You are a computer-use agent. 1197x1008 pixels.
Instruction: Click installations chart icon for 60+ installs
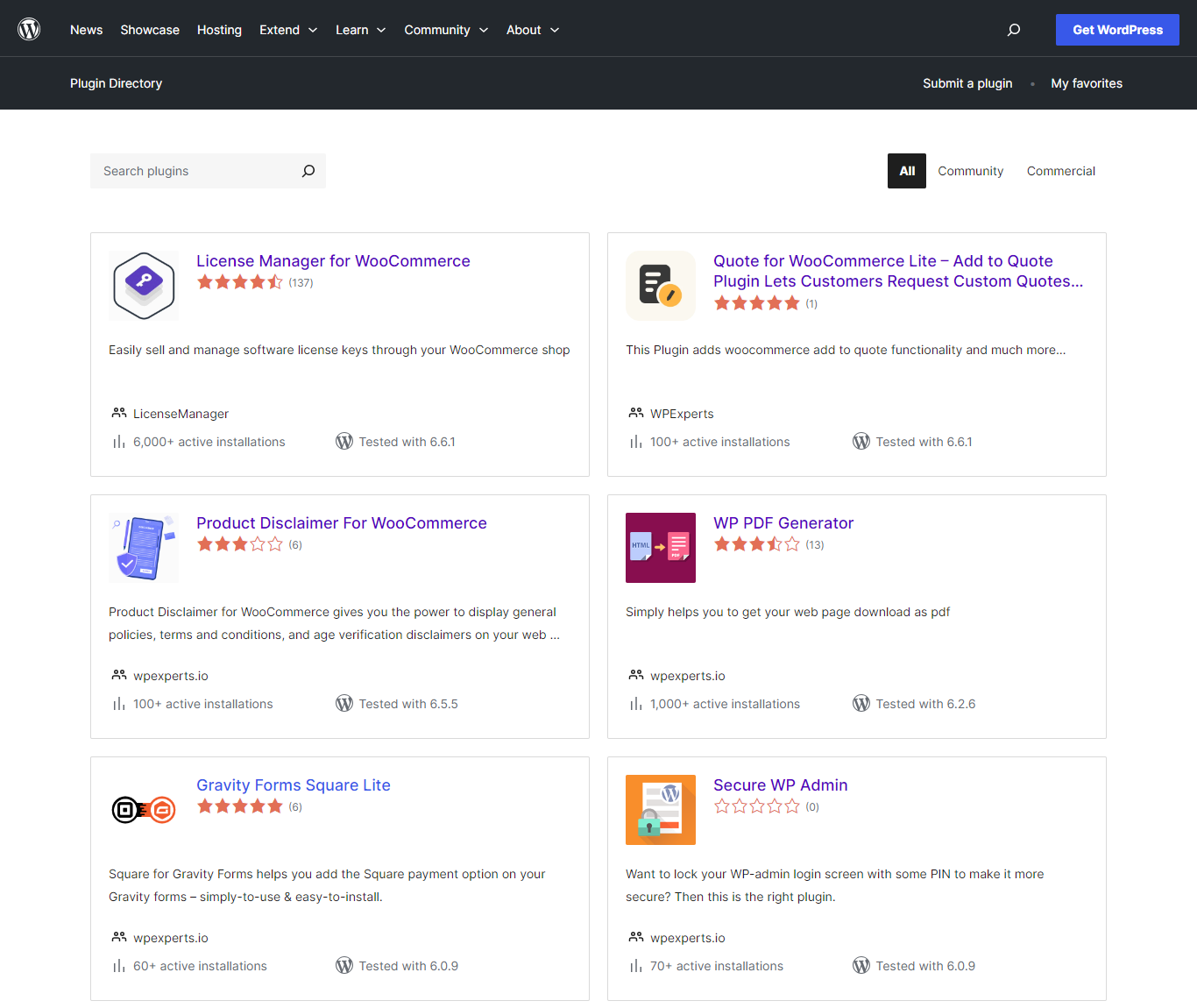coord(119,966)
